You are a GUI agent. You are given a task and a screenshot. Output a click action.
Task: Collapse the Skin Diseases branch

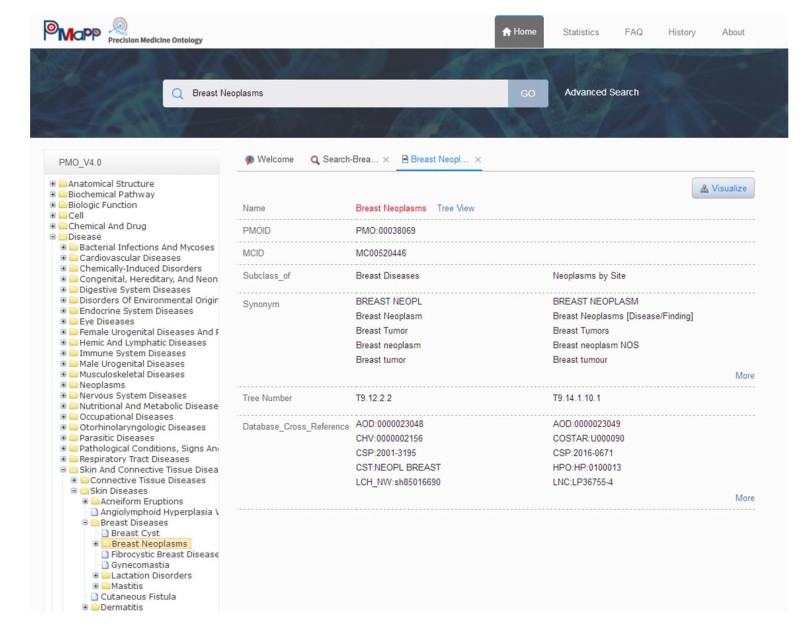click(x=74, y=491)
